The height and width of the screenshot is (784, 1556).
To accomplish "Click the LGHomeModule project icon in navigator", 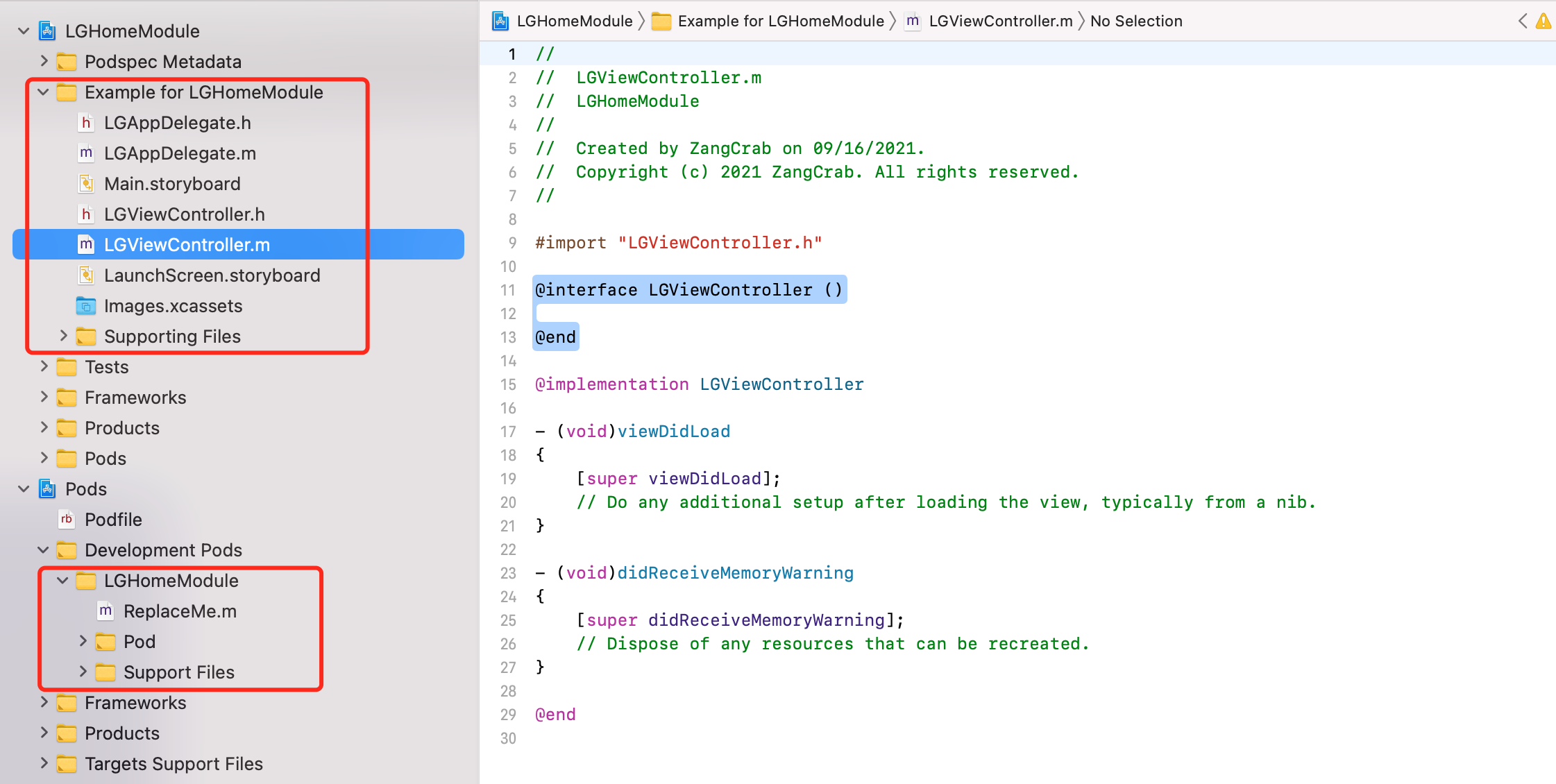I will coord(47,31).
